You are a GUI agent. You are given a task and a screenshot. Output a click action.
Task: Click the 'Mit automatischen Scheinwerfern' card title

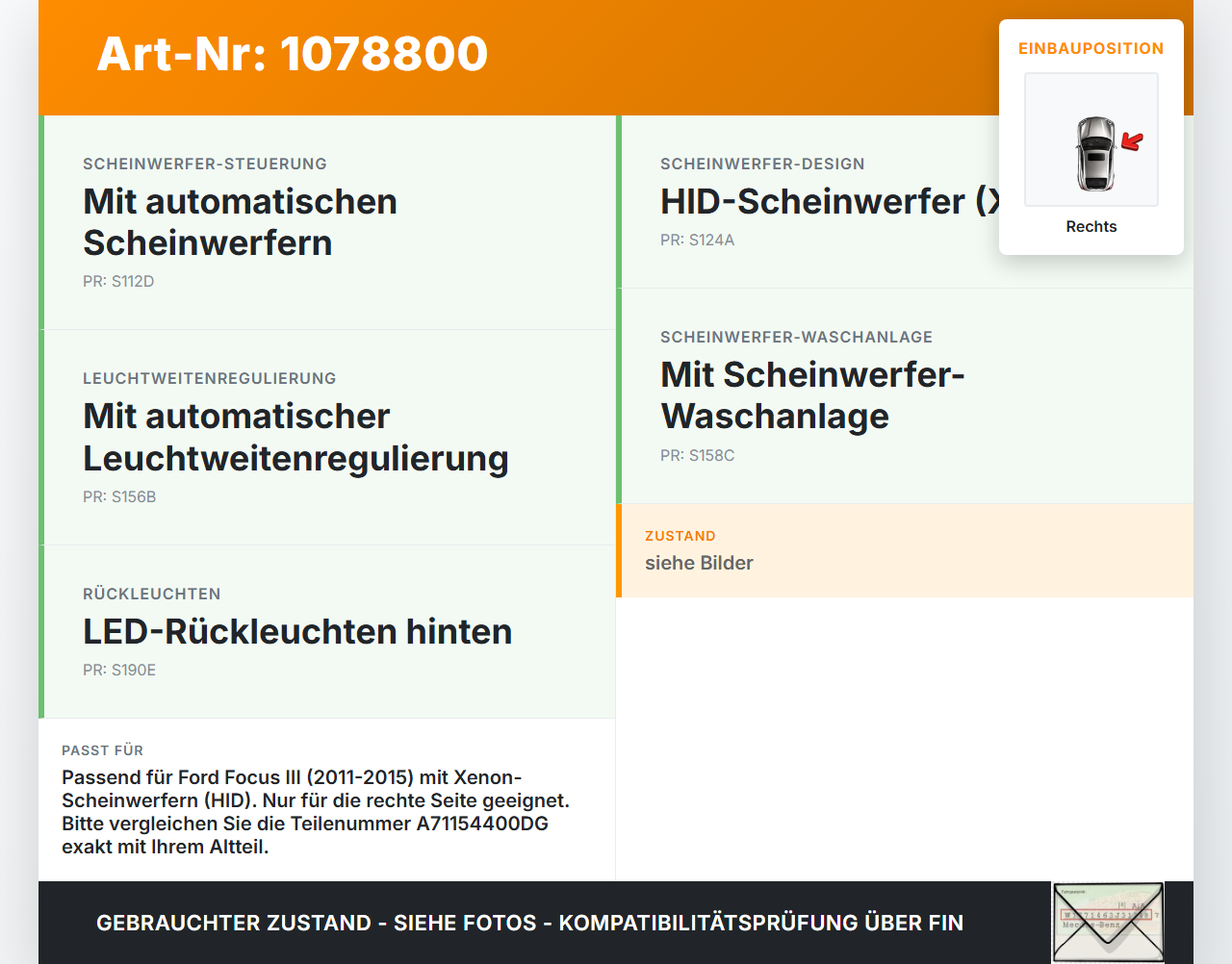[x=240, y=222]
